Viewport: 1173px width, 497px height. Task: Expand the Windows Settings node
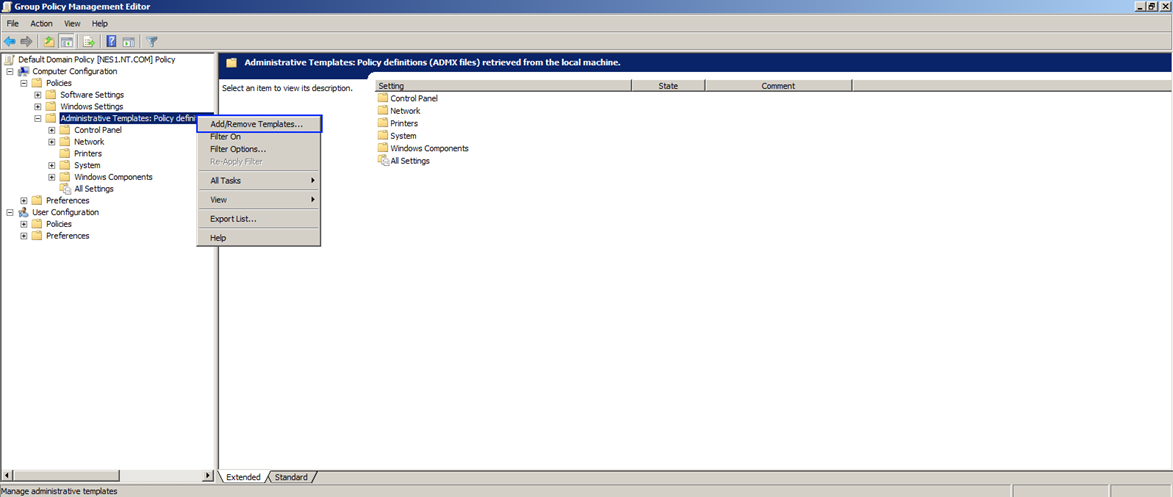tap(38, 106)
